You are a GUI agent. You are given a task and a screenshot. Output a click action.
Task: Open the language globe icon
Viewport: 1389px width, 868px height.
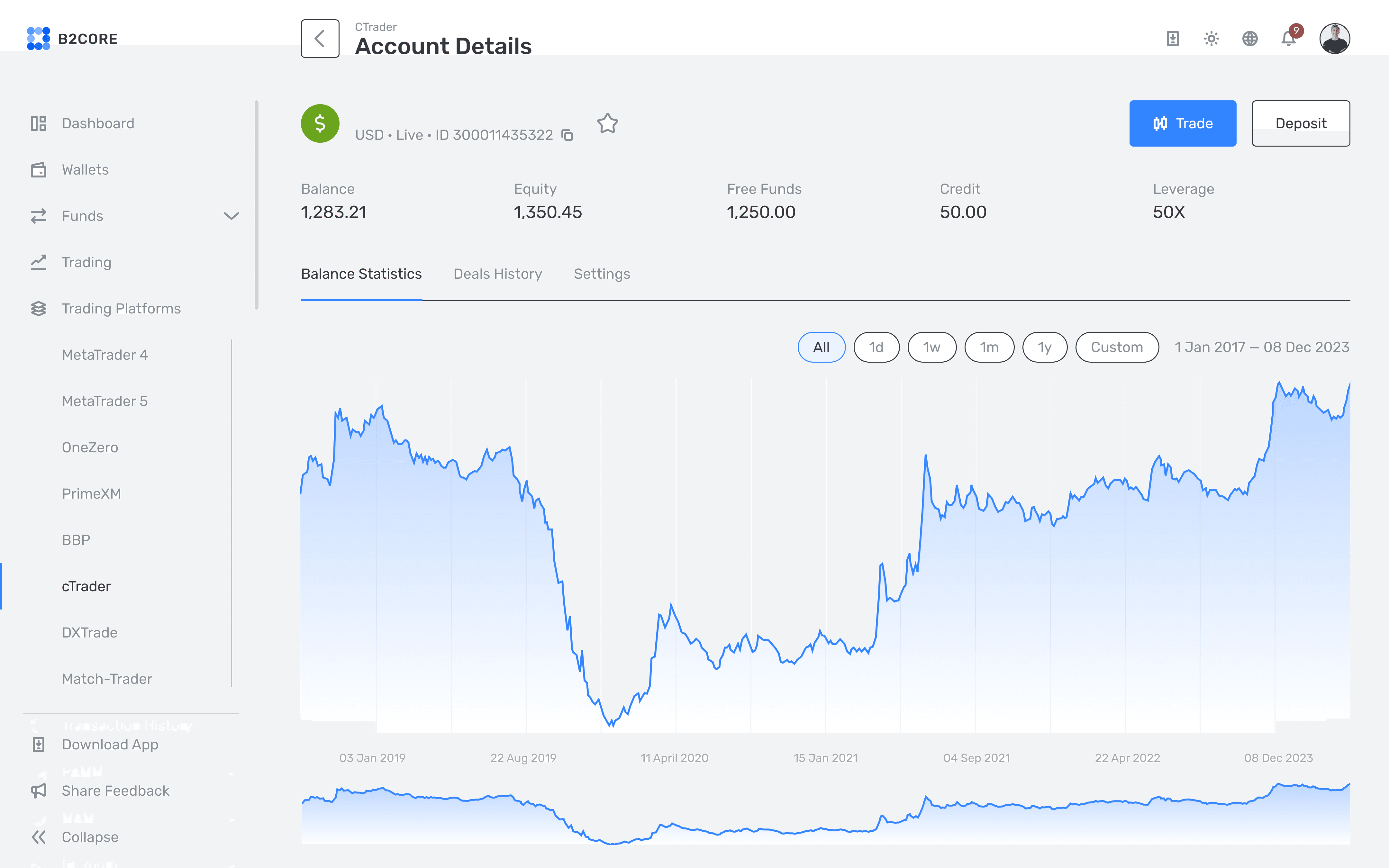(x=1250, y=39)
